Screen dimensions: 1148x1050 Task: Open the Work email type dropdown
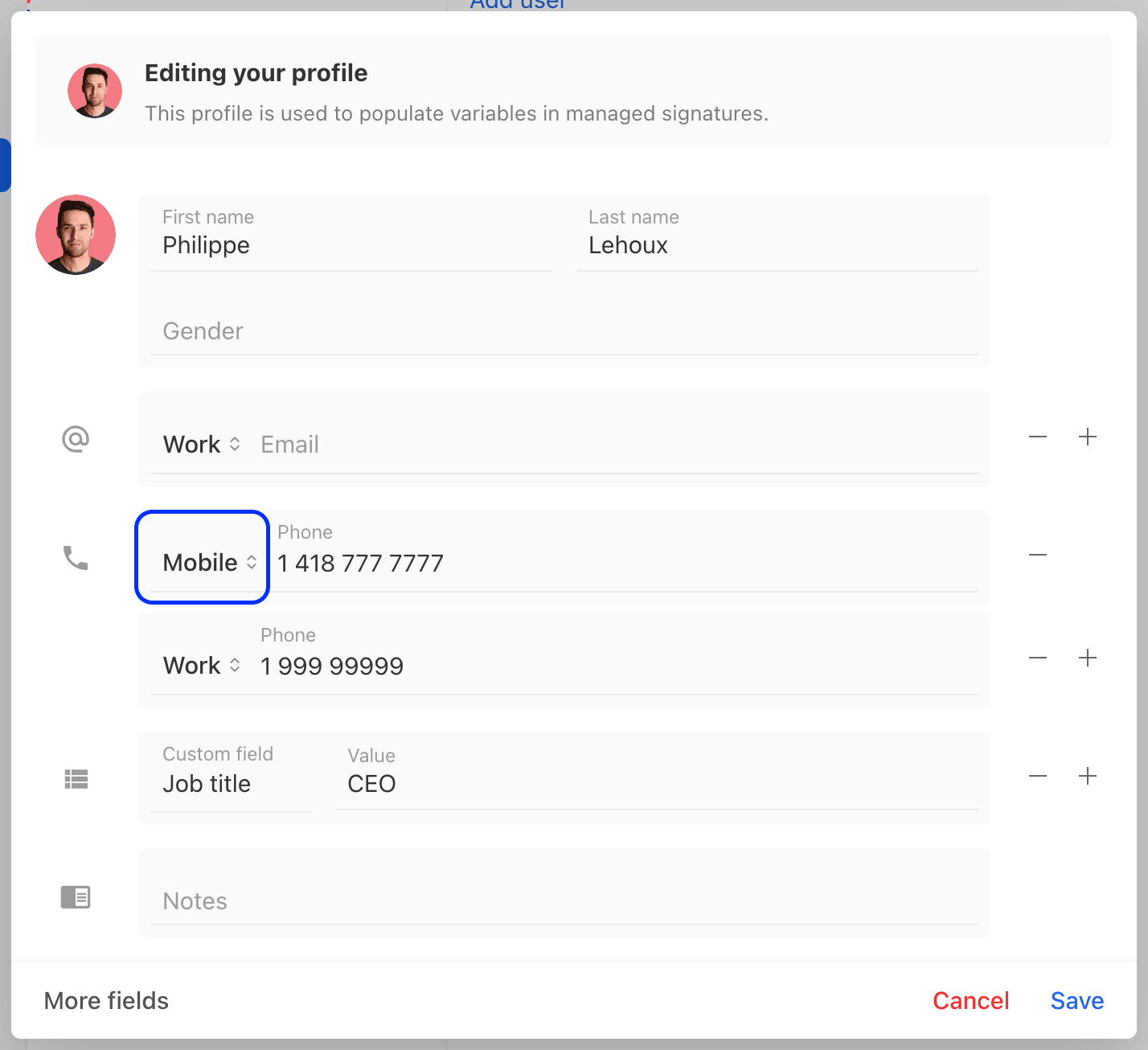(202, 444)
